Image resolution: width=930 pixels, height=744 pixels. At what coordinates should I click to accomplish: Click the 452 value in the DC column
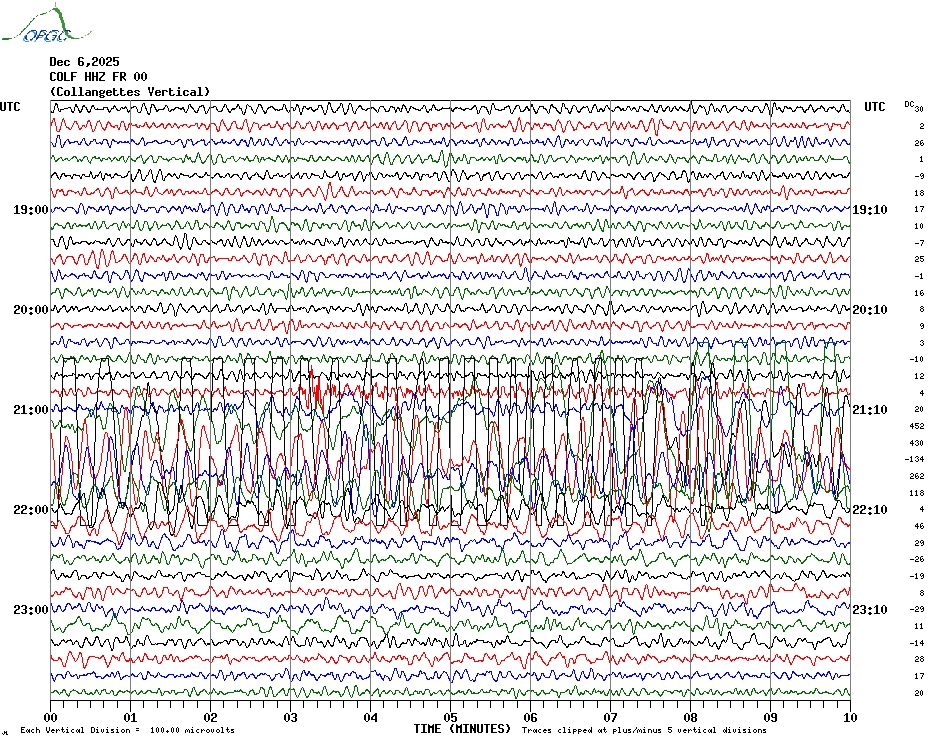click(916, 426)
